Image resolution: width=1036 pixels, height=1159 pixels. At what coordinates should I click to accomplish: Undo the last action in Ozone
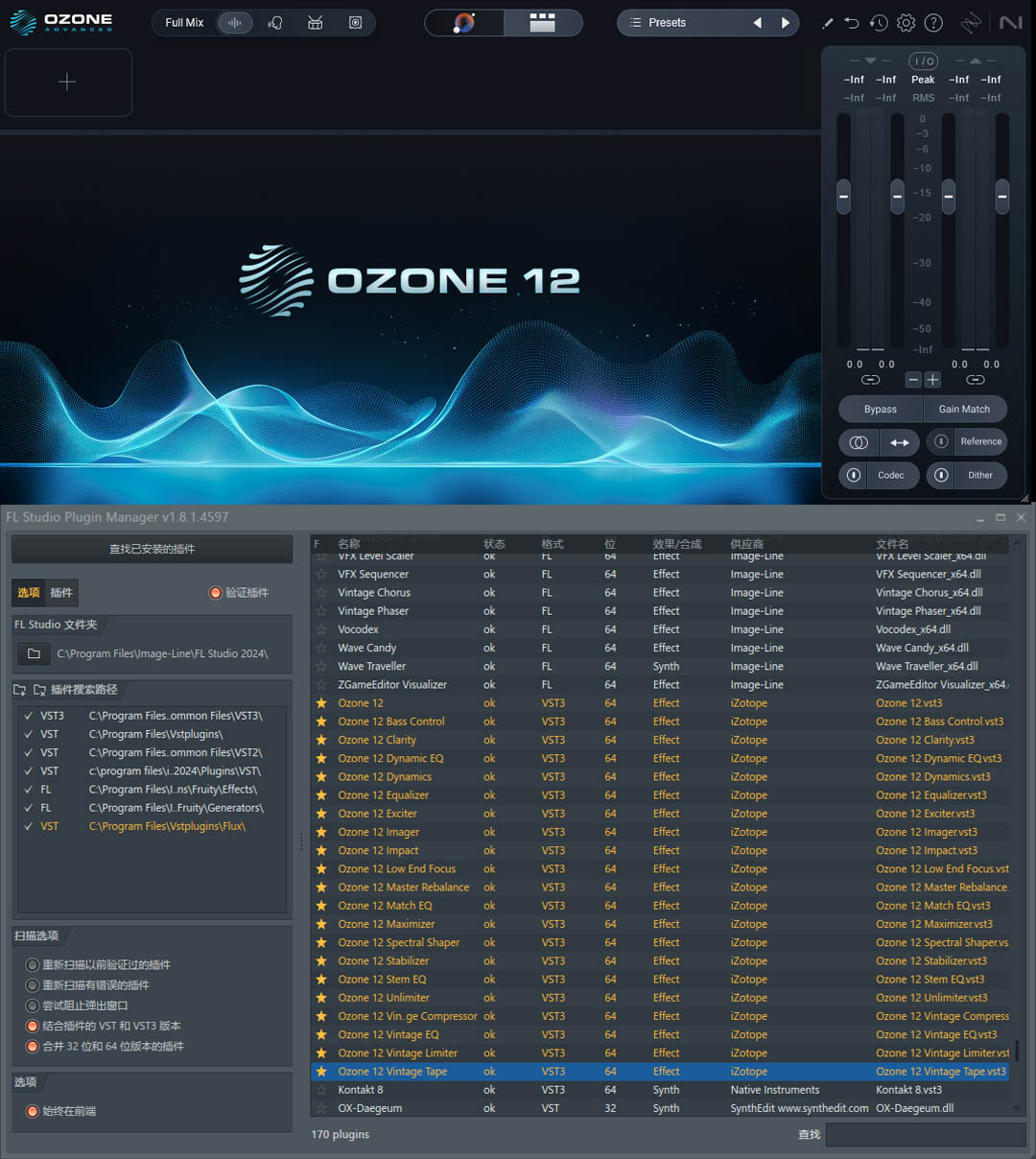point(852,23)
